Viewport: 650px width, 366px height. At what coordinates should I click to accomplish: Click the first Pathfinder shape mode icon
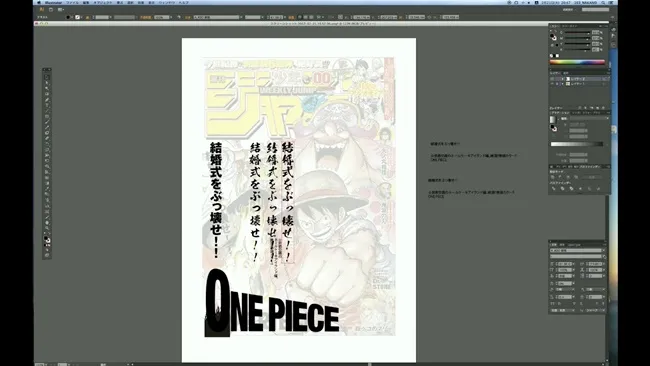[553, 177]
